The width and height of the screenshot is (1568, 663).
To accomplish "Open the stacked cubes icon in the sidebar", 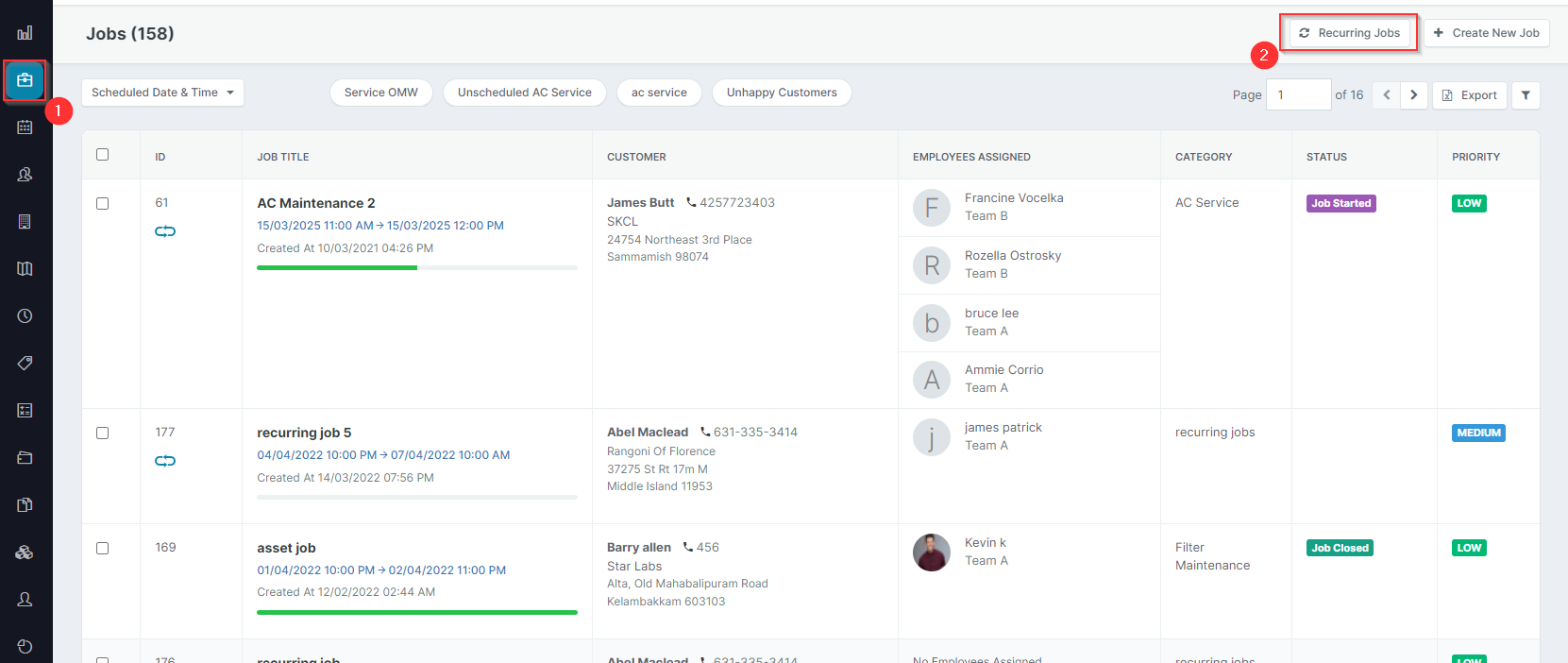I will 25,552.
